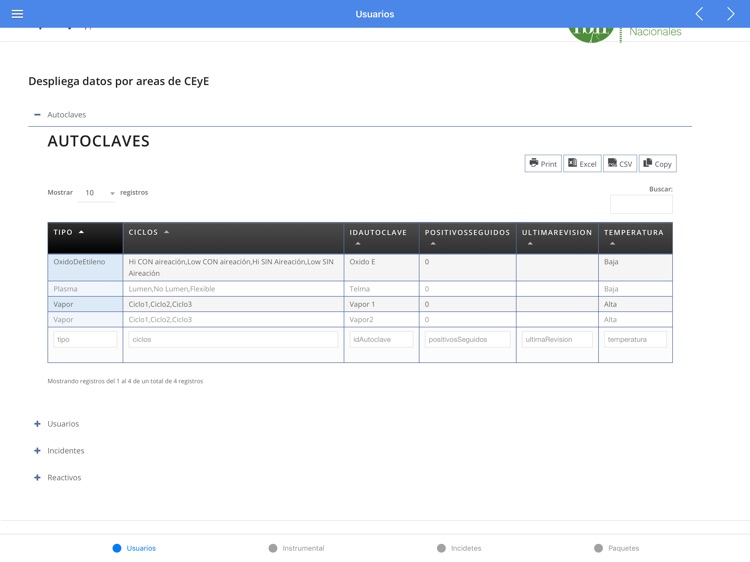Switch to Incidetes tab
The height and width of the screenshot is (562, 750).
pyautogui.click(x=459, y=548)
